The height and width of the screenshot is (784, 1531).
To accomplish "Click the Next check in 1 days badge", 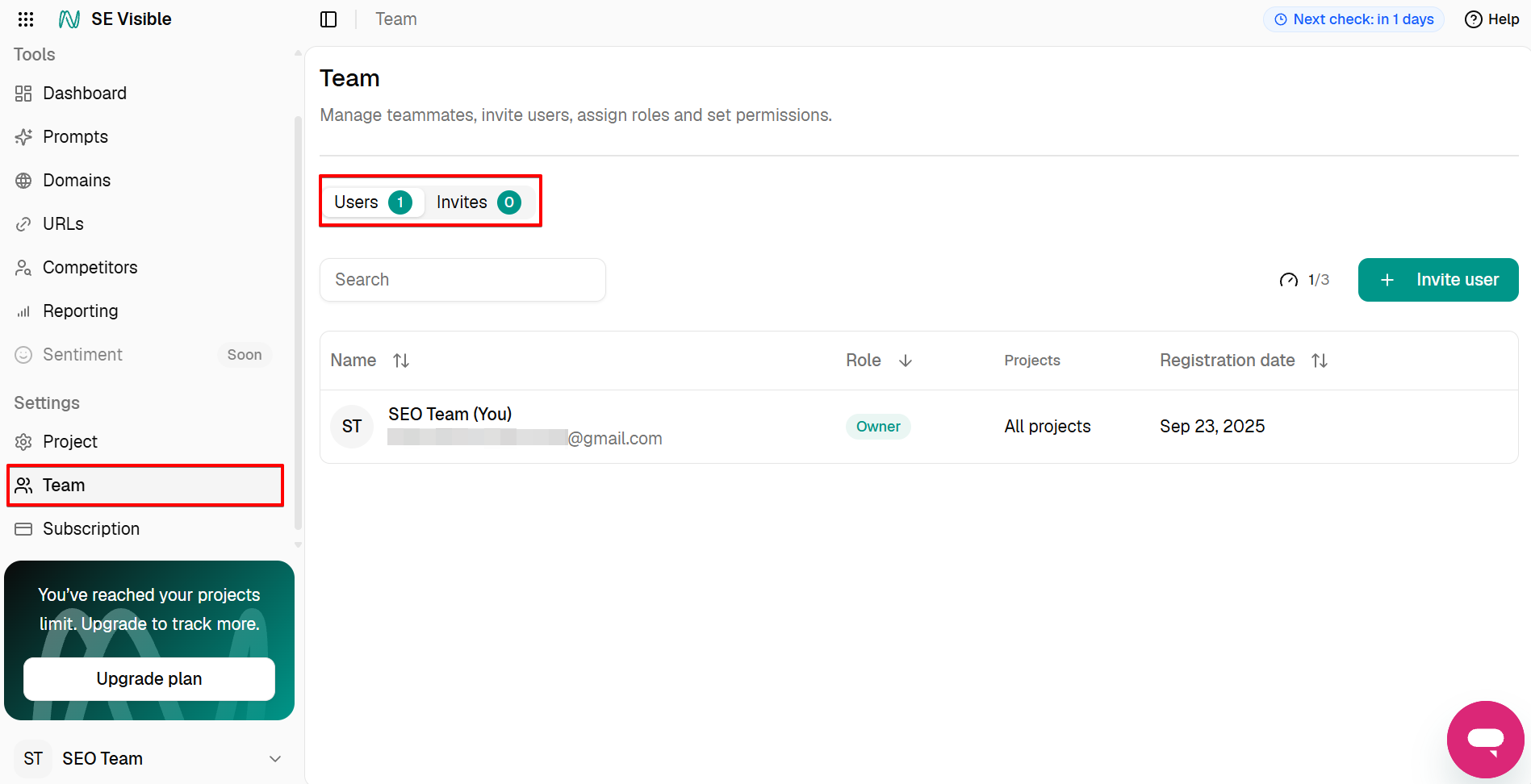I will point(1353,19).
